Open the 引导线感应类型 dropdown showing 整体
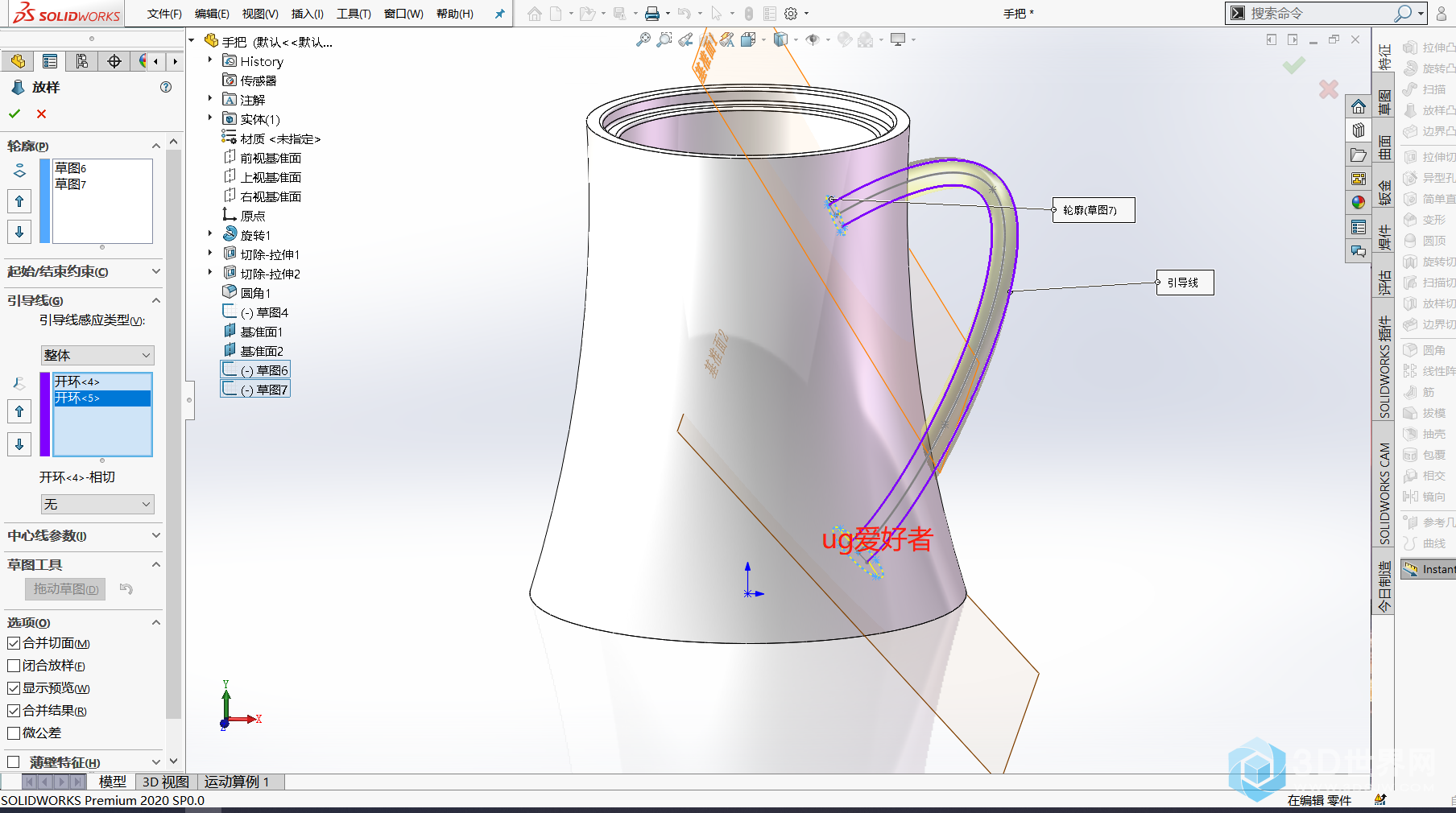The image size is (1456, 813). tap(97, 355)
